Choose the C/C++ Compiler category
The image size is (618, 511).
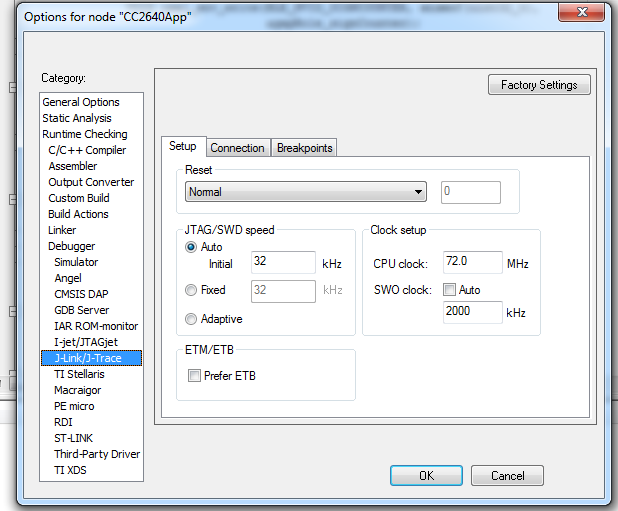(87, 150)
